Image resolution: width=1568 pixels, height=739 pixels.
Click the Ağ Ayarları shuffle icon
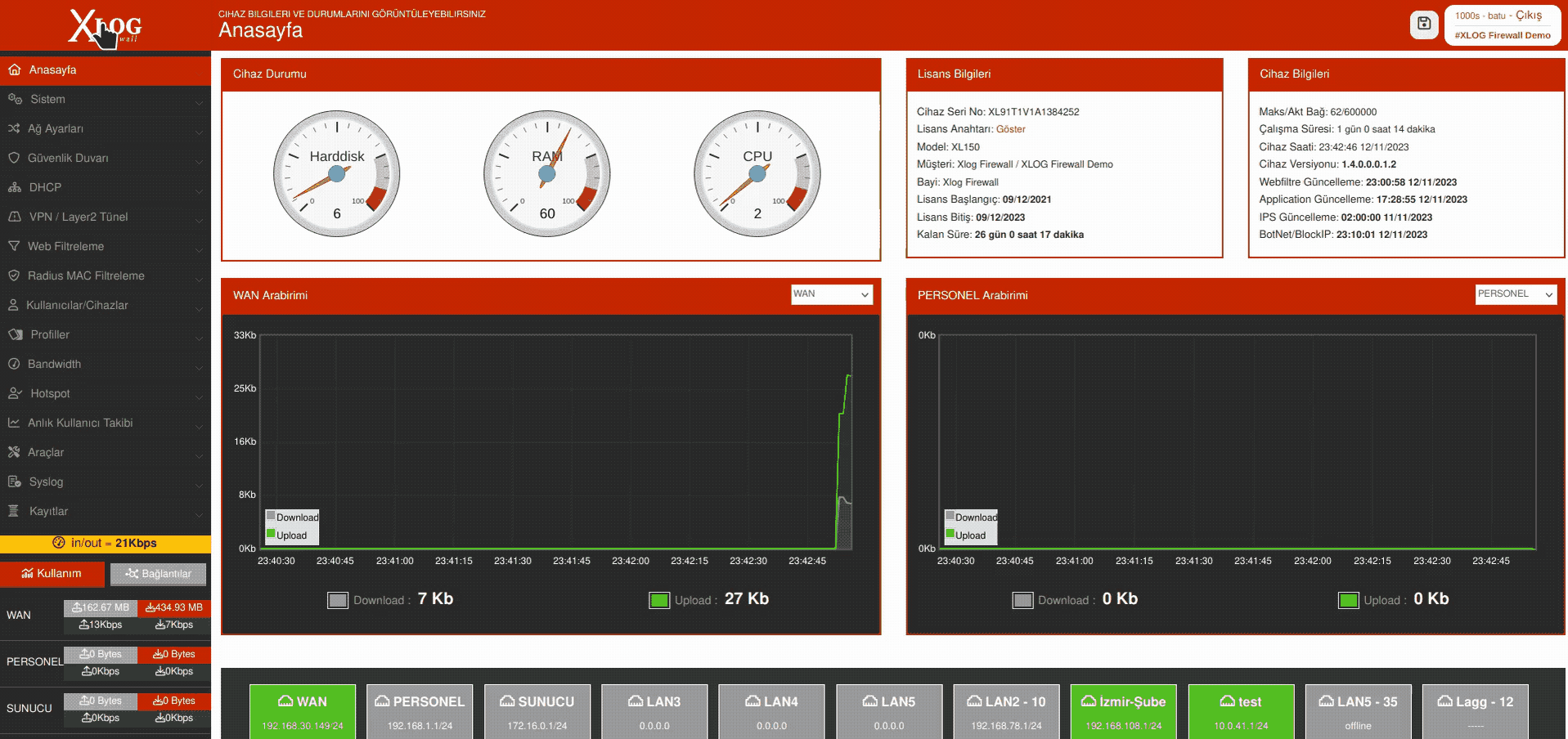tap(14, 128)
